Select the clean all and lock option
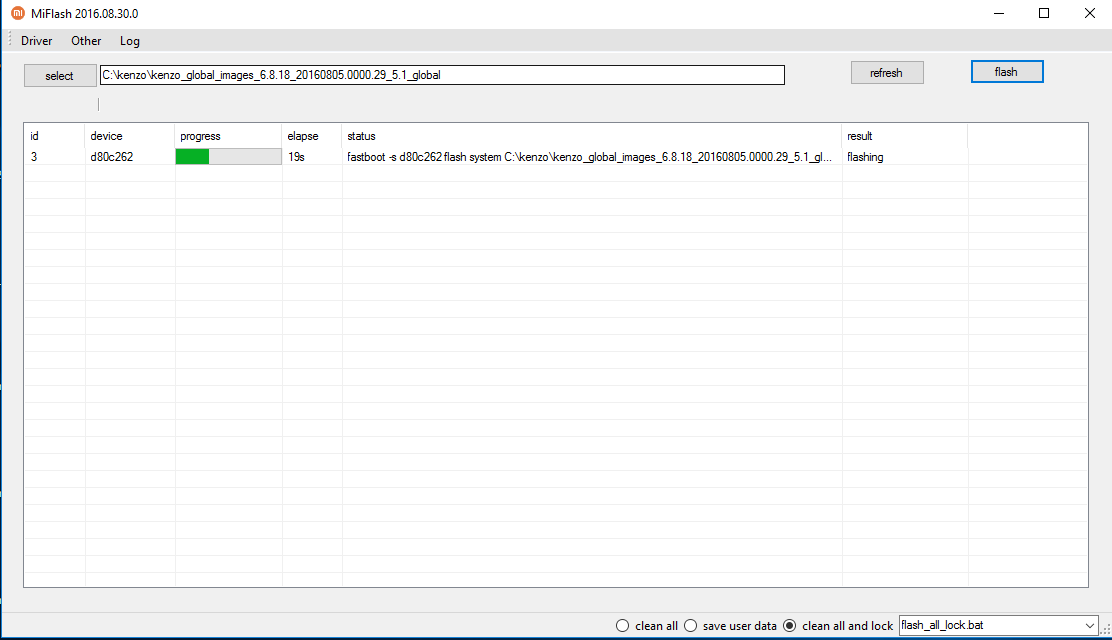 click(838, 626)
